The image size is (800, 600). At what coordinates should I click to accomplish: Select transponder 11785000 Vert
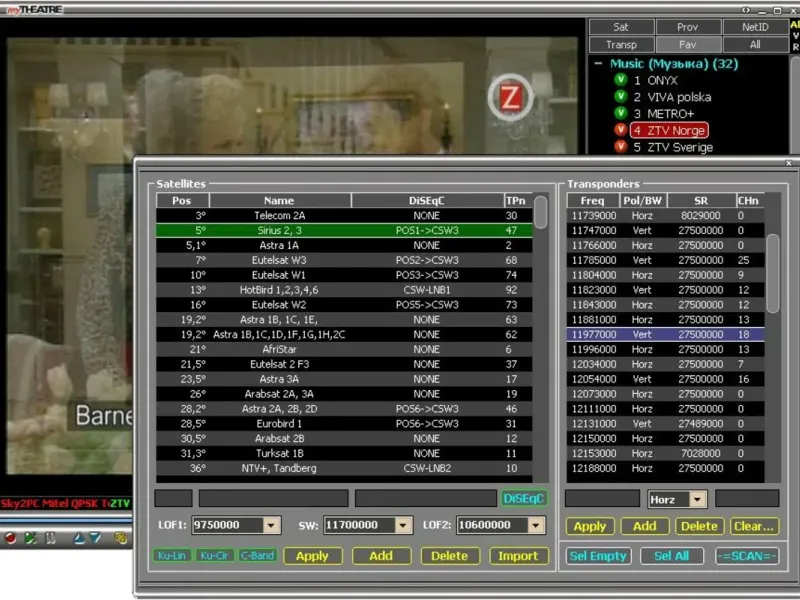665,260
